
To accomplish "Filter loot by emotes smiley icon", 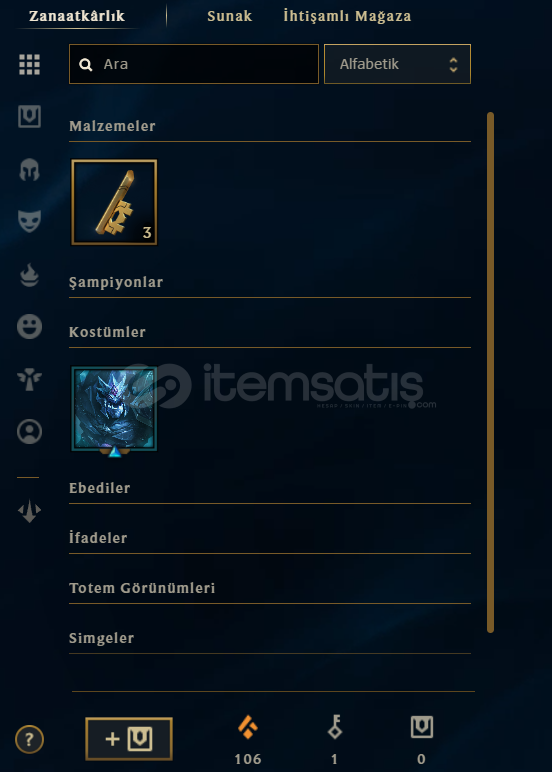I will click(x=30, y=326).
